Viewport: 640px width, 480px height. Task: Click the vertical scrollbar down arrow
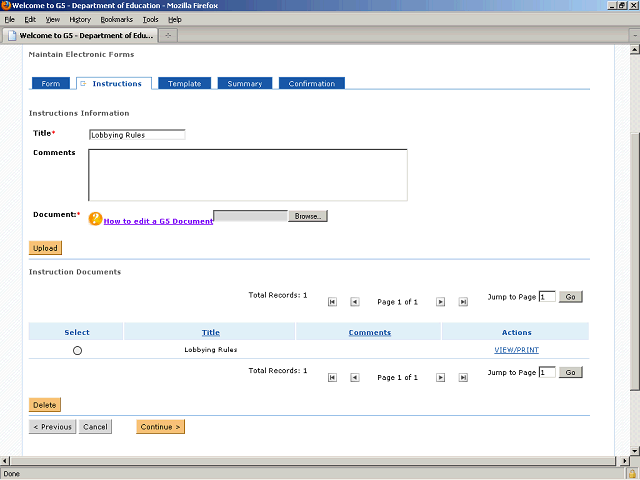635,451
